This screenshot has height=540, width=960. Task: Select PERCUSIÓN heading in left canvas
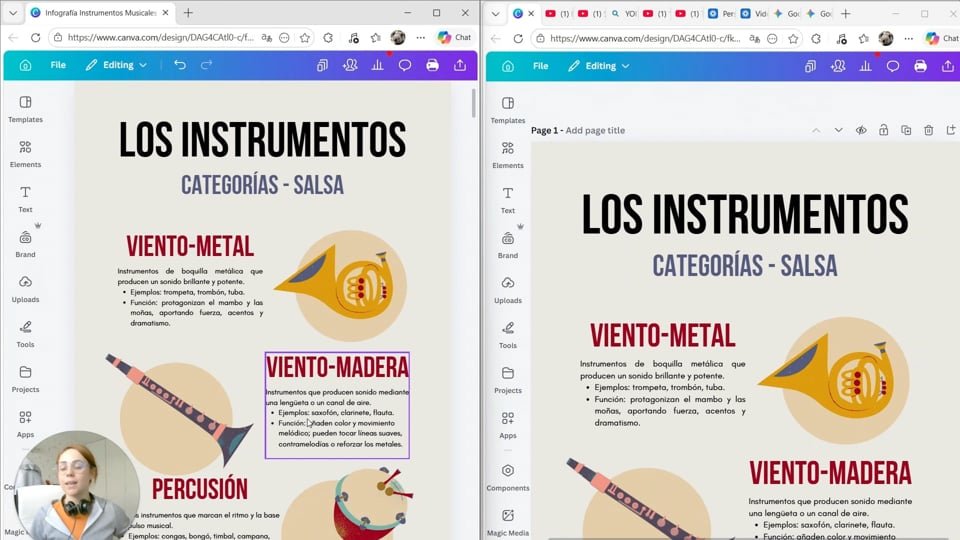point(200,489)
